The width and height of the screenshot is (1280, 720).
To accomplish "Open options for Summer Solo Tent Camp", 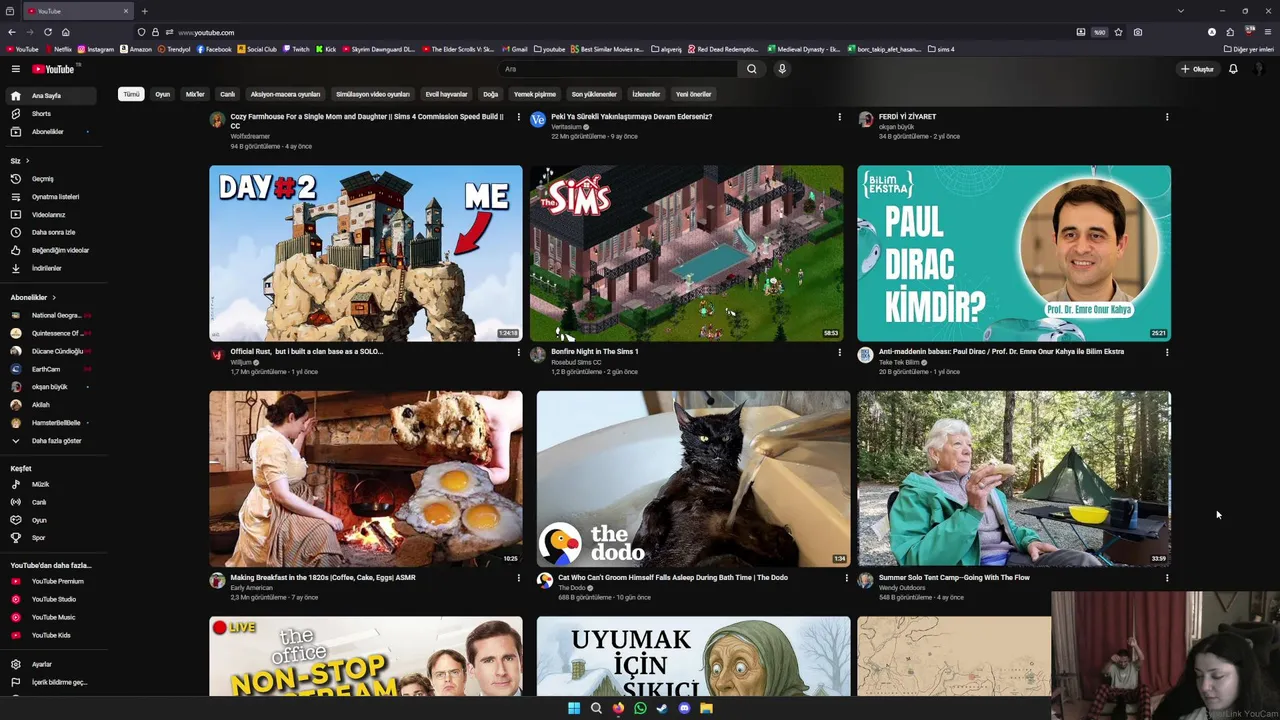I will coord(1166,578).
